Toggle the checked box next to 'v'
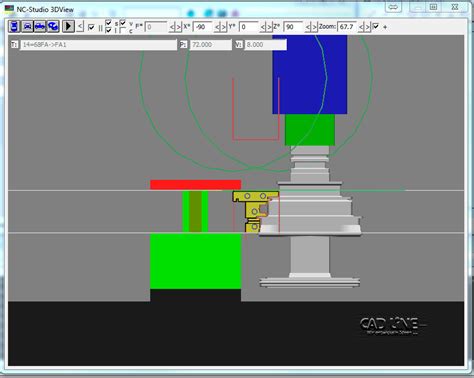This screenshot has width=474, height=378. 123,23
